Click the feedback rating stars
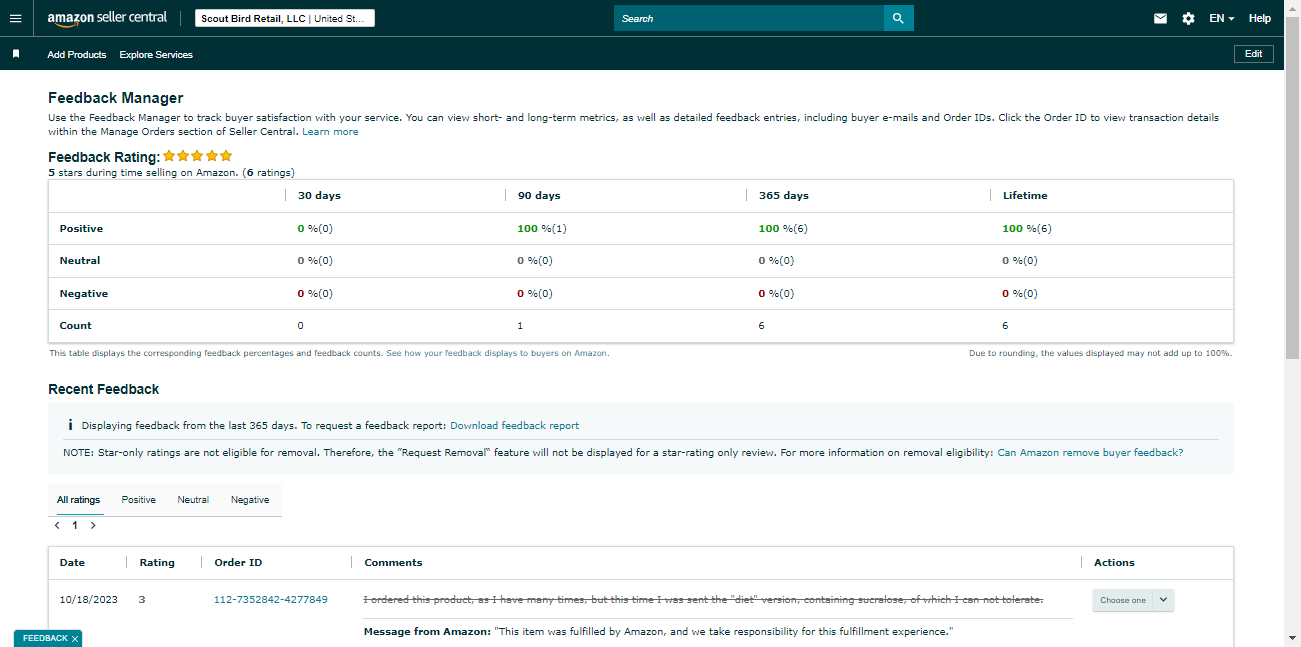The width and height of the screenshot is (1301, 647). coord(198,156)
